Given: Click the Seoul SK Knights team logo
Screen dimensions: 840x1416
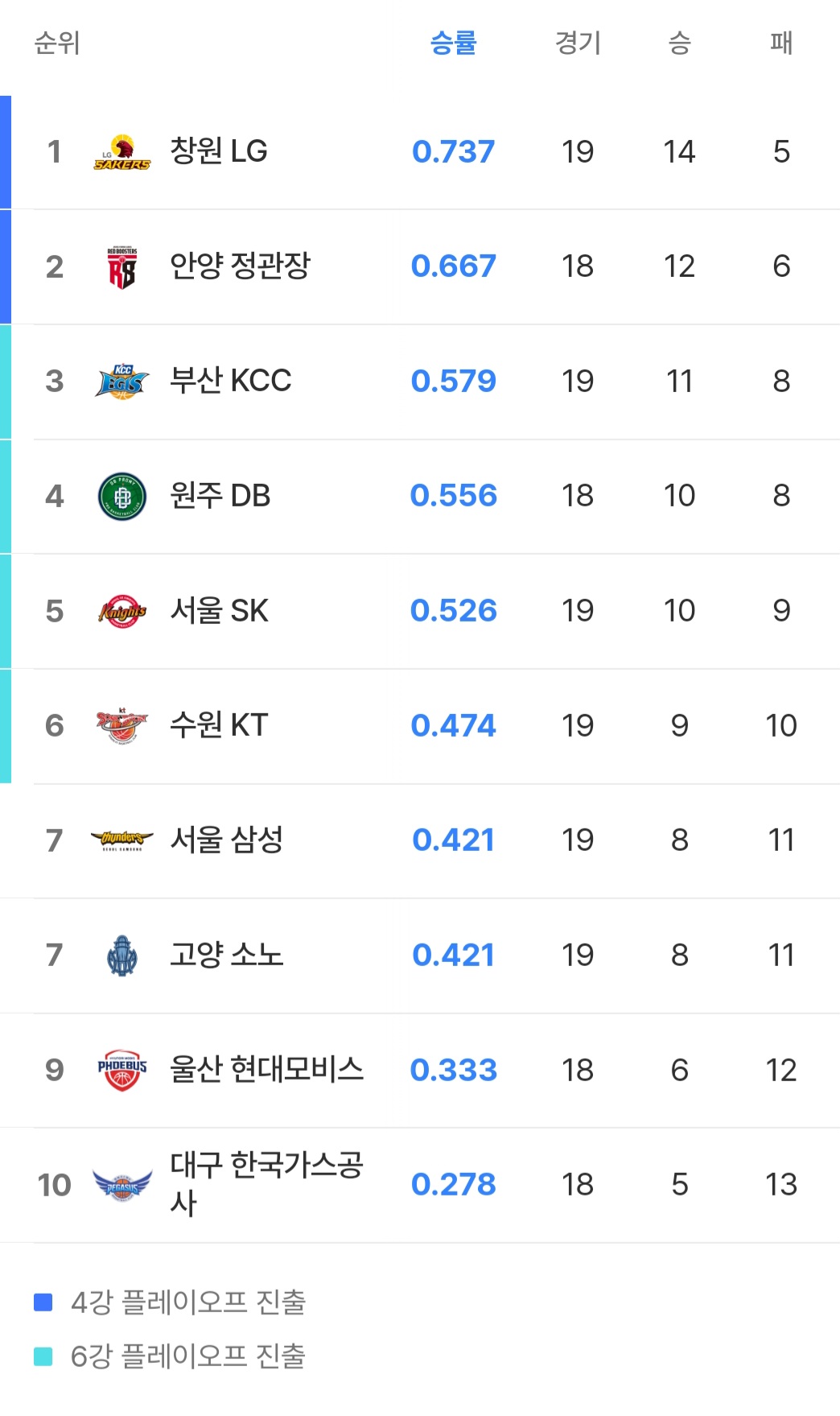Looking at the screenshot, I should tap(122, 611).
